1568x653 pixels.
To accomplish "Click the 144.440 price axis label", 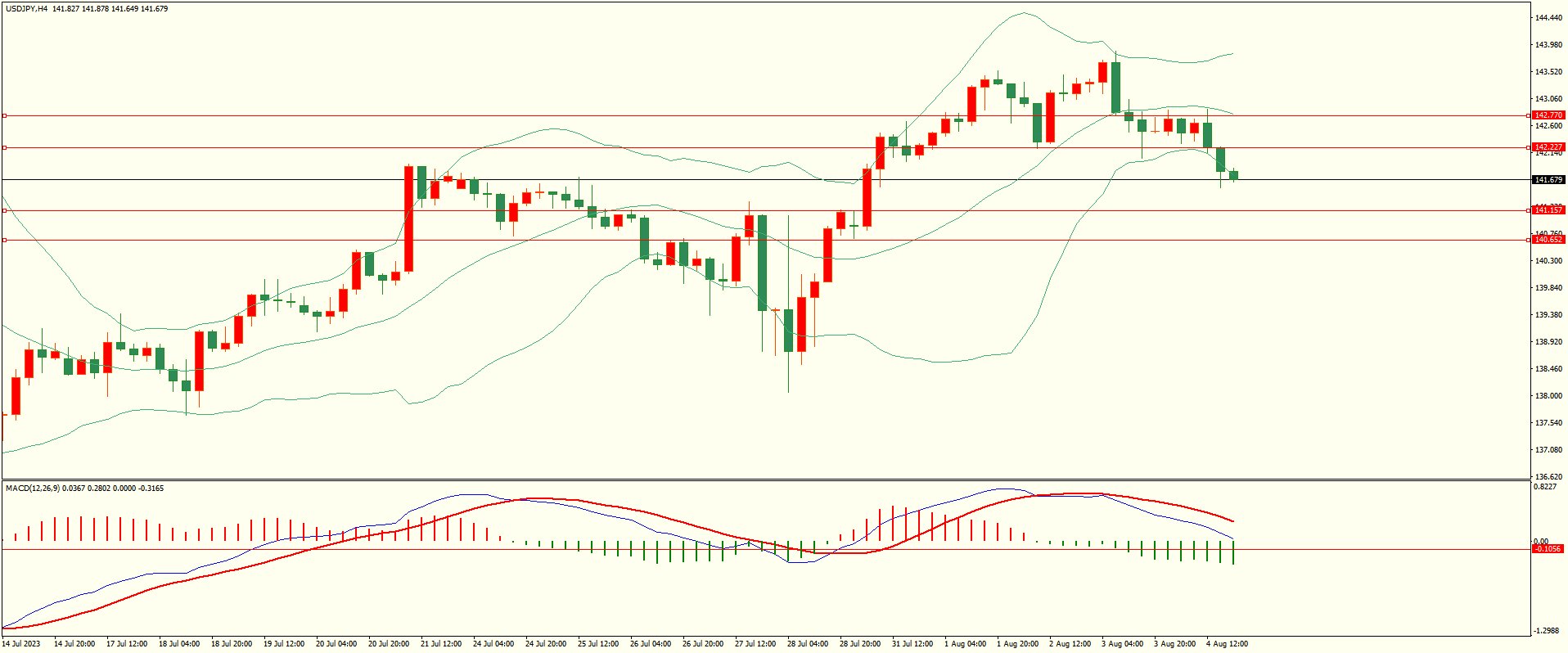I will [1548, 18].
